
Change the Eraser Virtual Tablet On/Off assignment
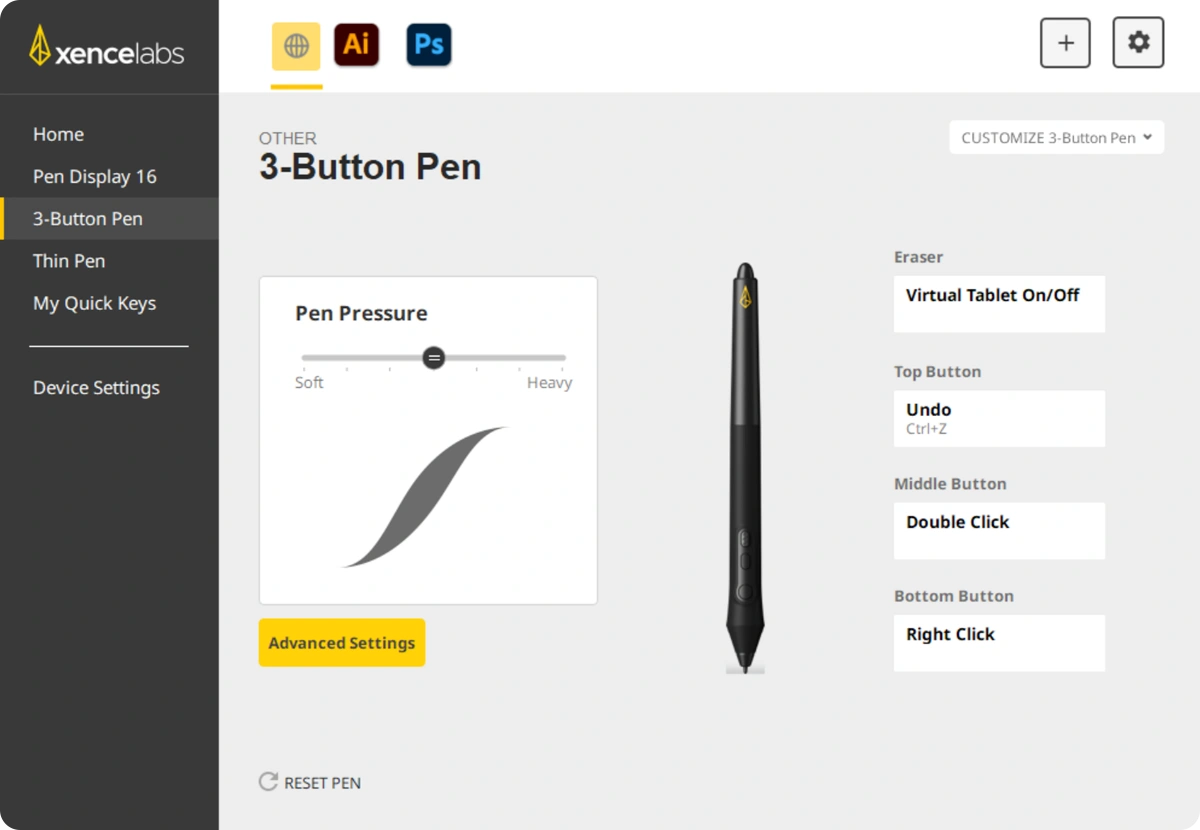tap(999, 304)
